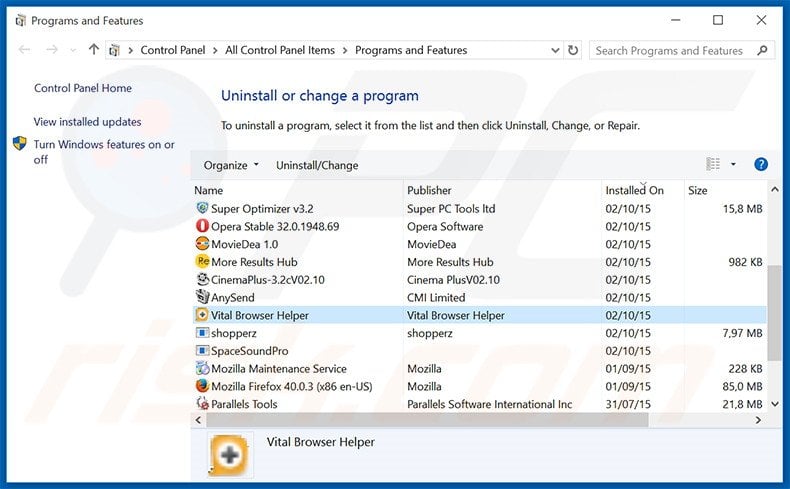Open the Control Panel Home link

(83, 88)
